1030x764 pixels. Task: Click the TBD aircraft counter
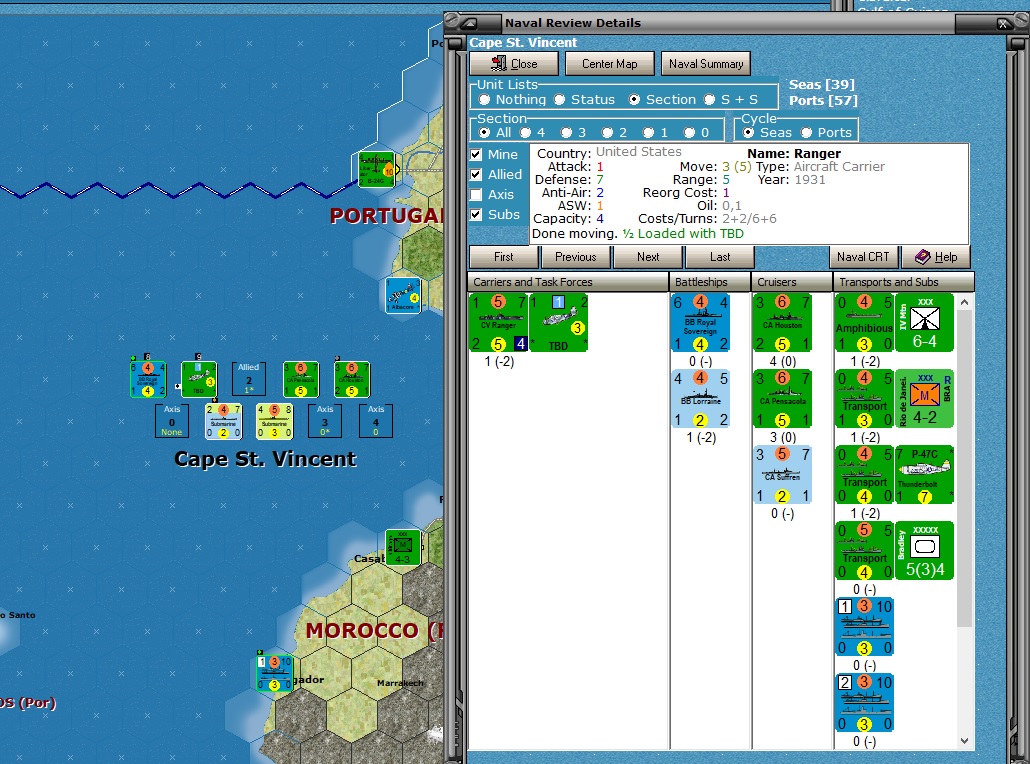click(x=558, y=322)
